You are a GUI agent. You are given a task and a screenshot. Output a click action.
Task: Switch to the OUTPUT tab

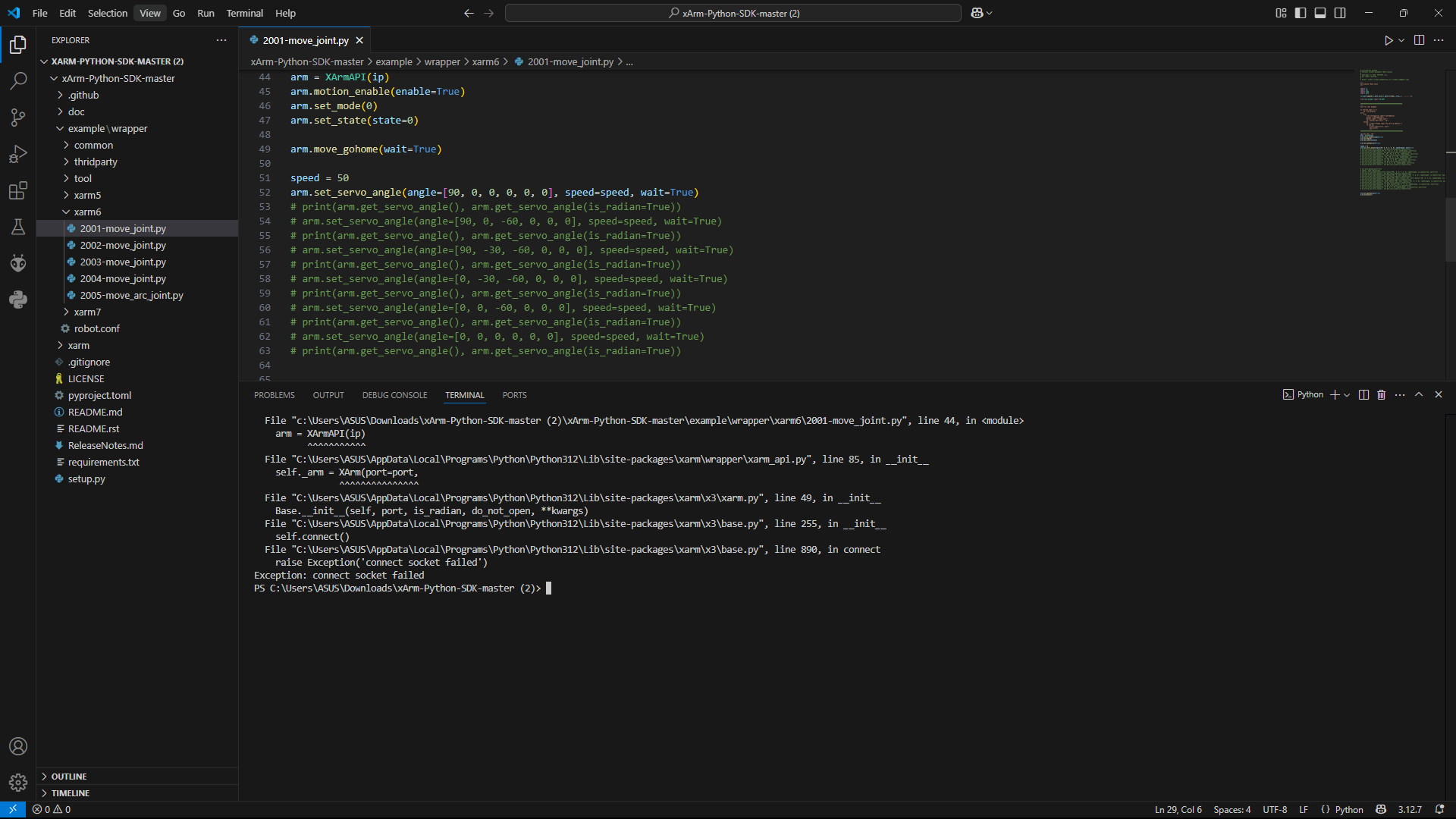(x=328, y=395)
